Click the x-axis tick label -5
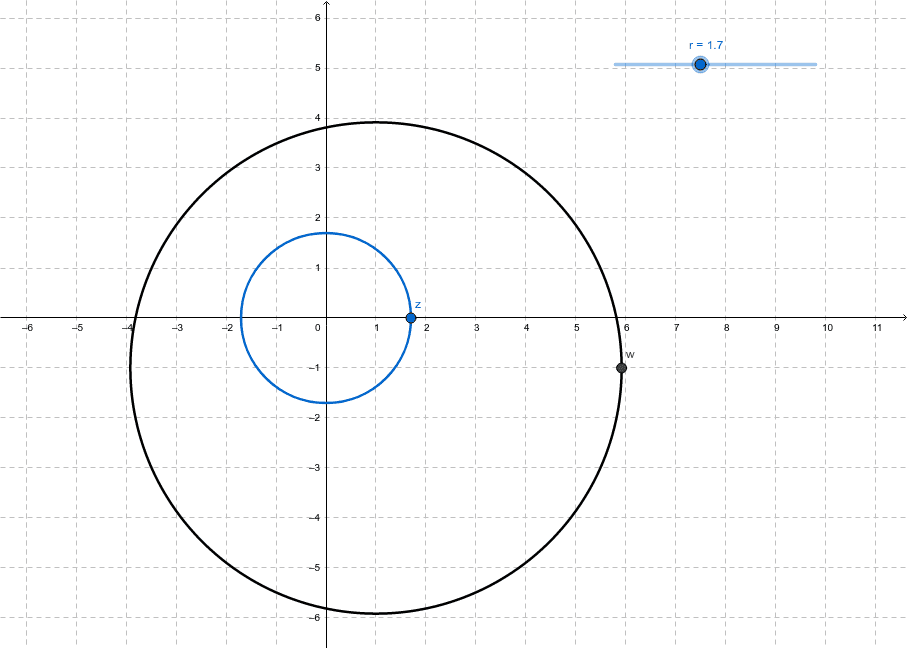The image size is (909, 650). [x=77, y=328]
